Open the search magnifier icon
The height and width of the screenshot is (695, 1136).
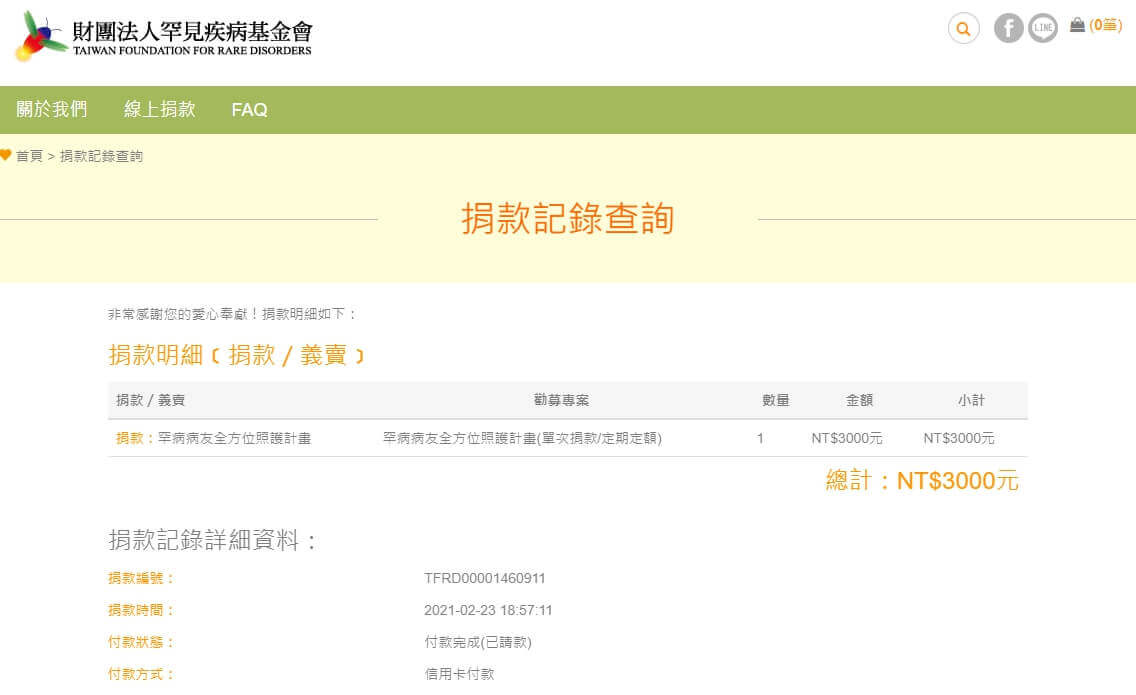point(963,29)
